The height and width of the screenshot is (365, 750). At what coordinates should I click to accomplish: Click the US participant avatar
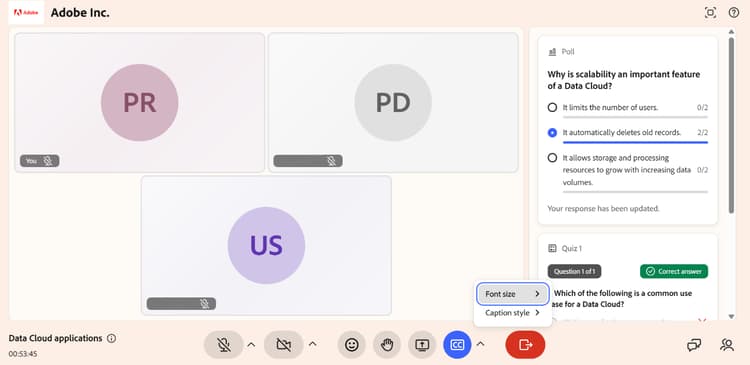click(266, 245)
